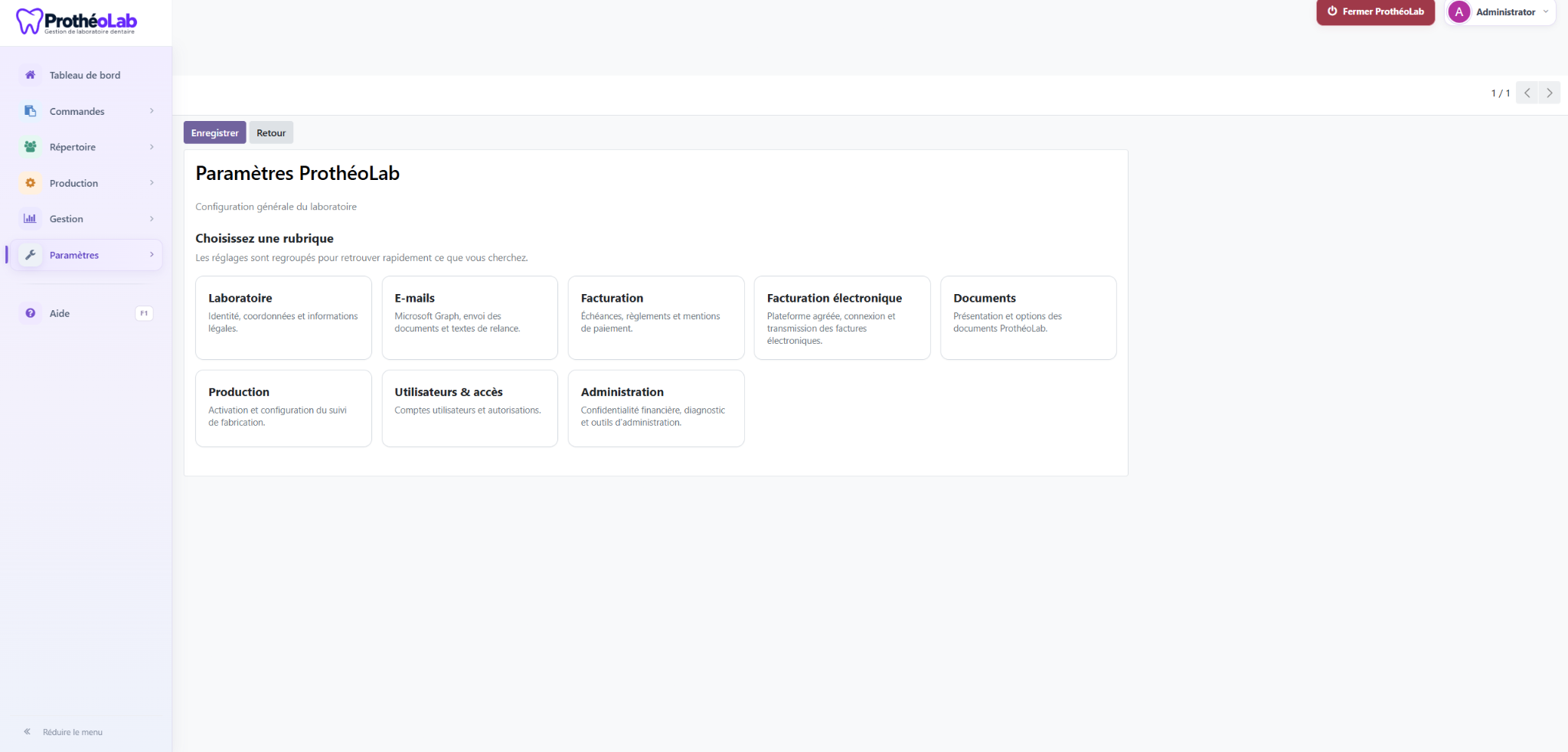Click the Gestion chart icon
The width and height of the screenshot is (1568, 752).
(x=31, y=218)
